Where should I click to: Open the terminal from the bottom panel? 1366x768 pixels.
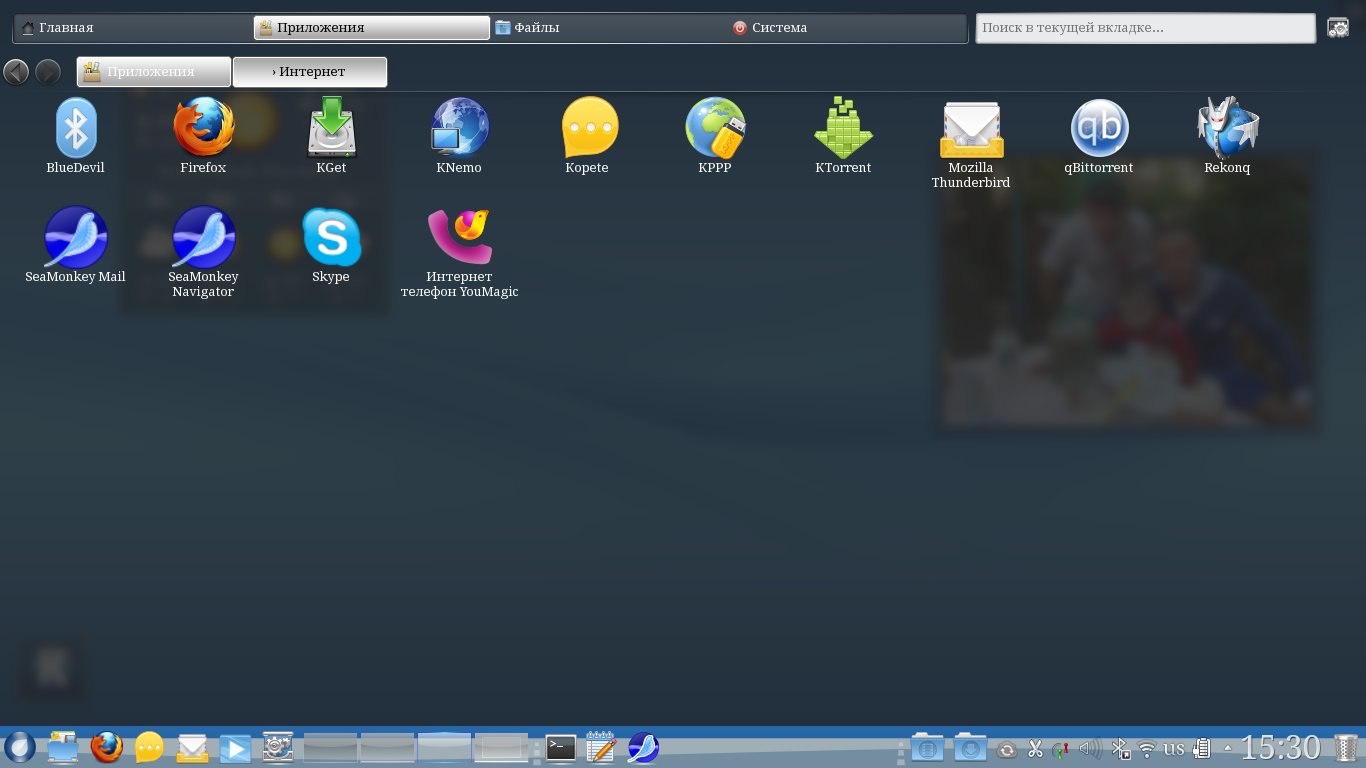[x=560, y=747]
